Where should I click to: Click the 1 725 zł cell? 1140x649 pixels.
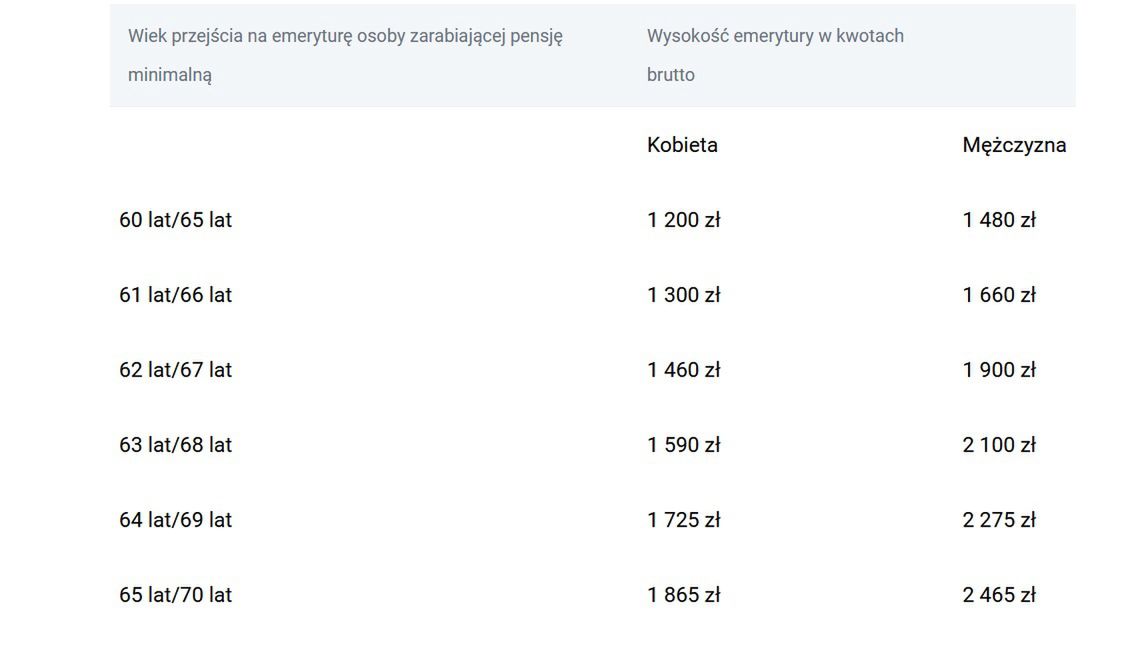point(683,520)
